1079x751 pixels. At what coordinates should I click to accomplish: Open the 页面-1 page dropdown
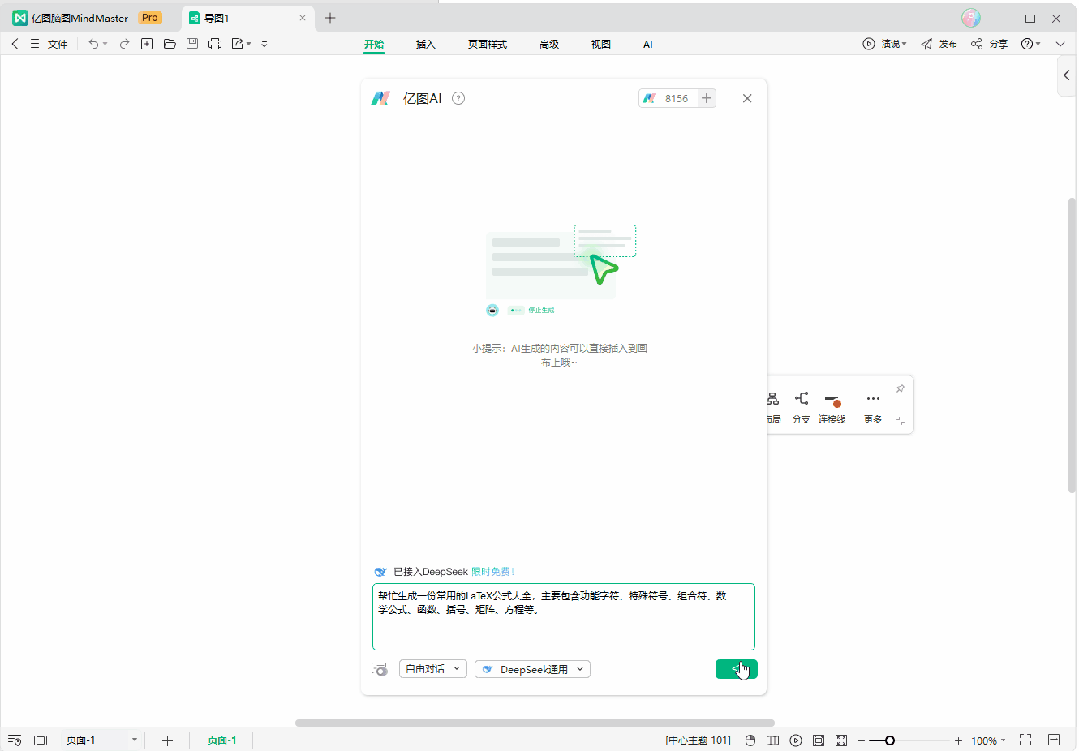(x=101, y=741)
